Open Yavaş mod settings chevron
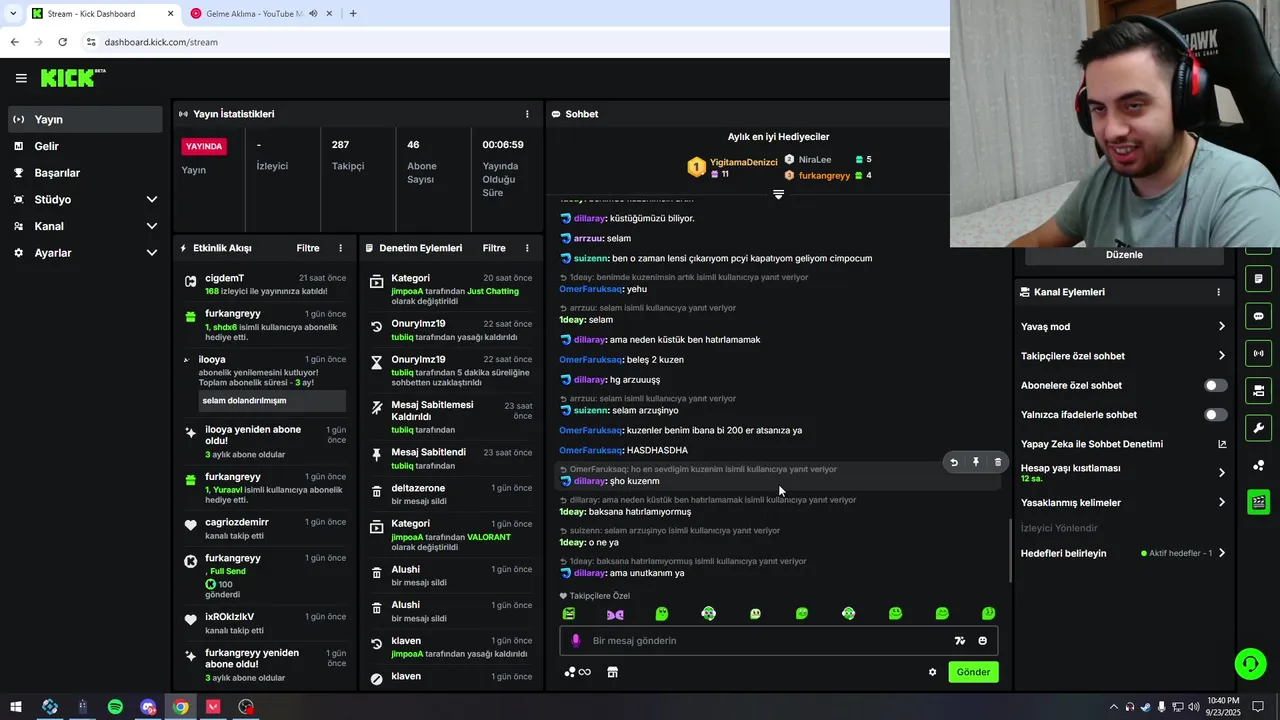 coord(1221,327)
